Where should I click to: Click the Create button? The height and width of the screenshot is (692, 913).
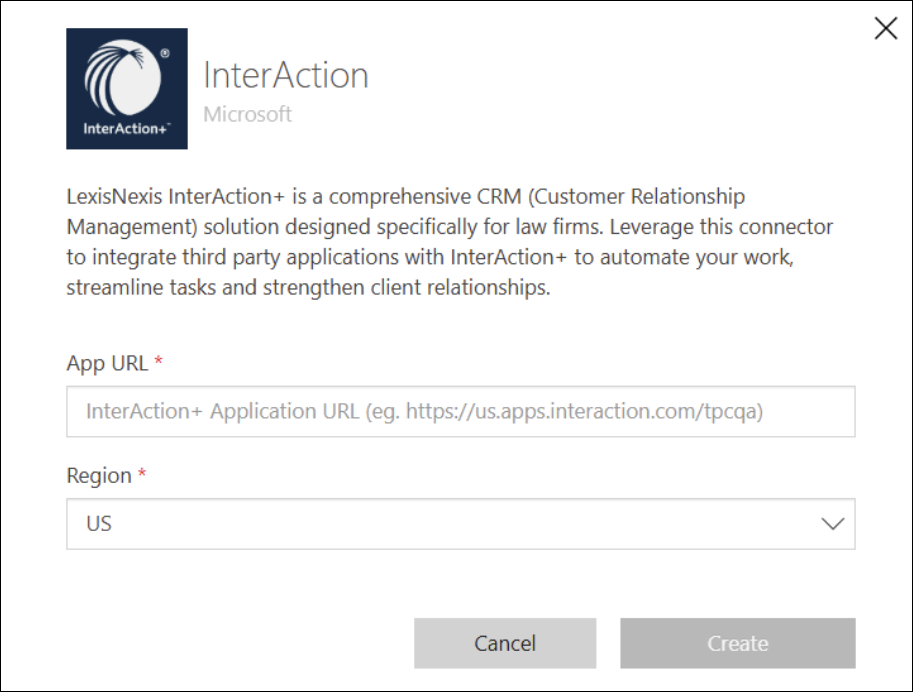(x=738, y=643)
